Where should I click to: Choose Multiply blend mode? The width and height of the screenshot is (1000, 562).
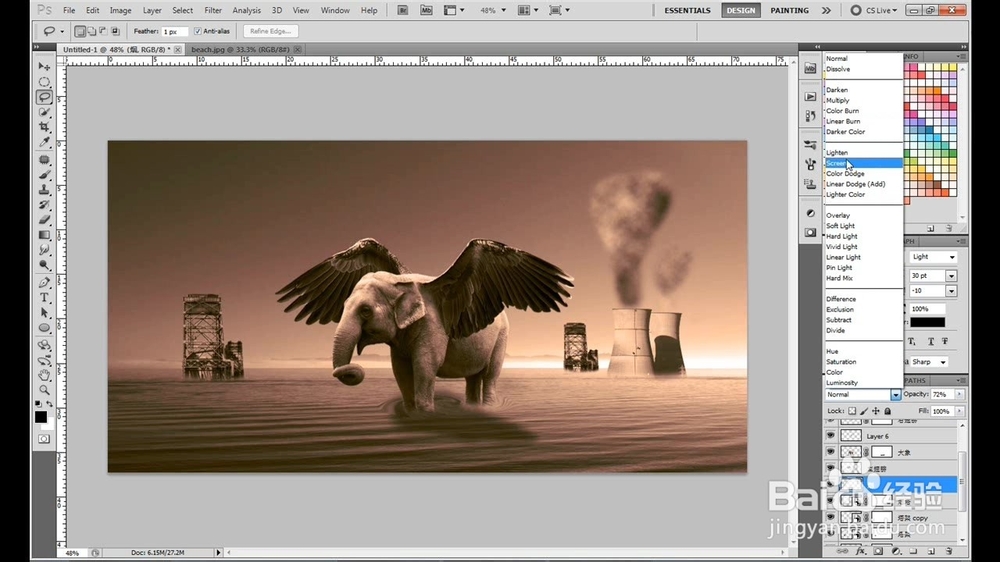[x=864, y=100]
